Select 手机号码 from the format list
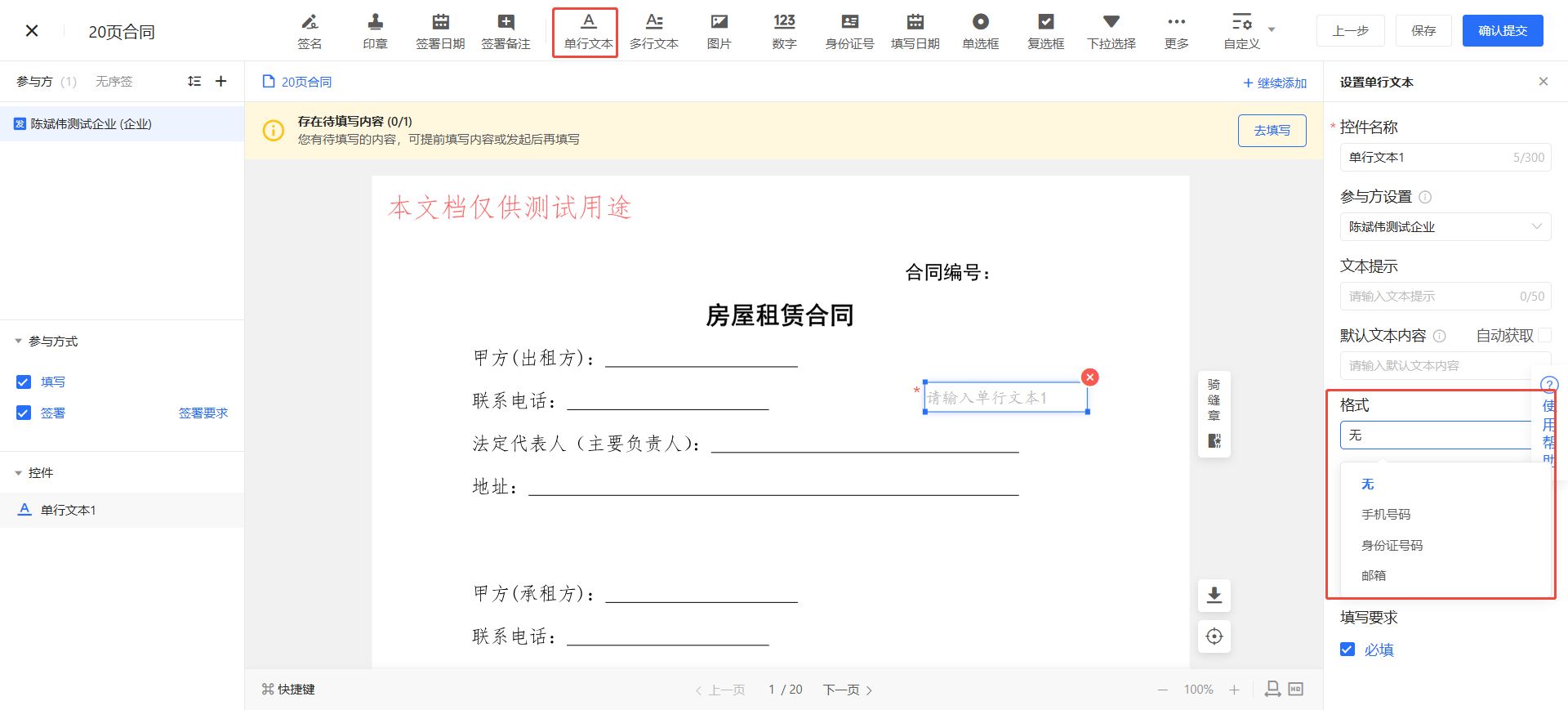The width and height of the screenshot is (1568, 710). pyautogui.click(x=1386, y=515)
